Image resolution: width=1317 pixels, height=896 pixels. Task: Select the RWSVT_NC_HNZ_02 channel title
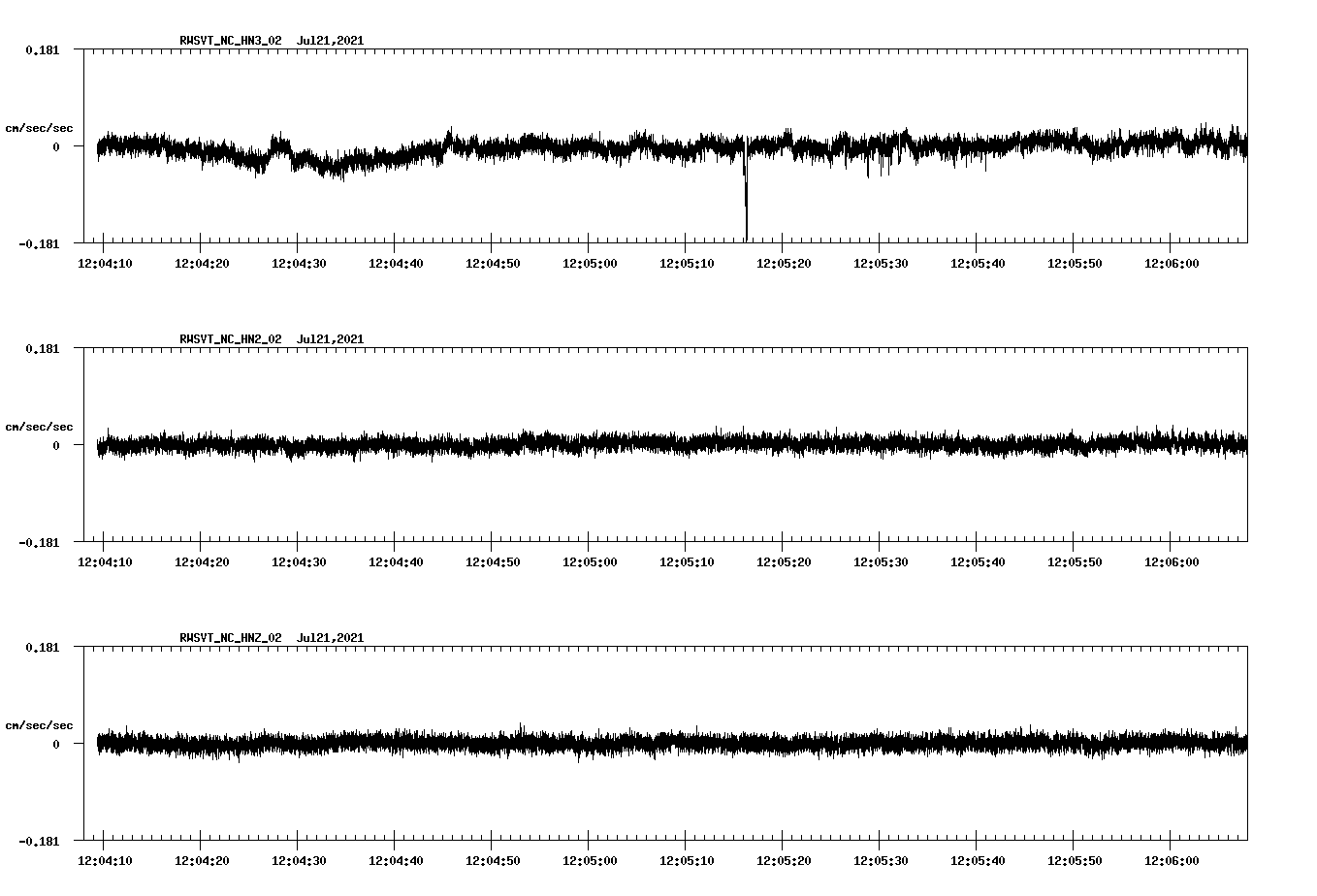coord(230,637)
